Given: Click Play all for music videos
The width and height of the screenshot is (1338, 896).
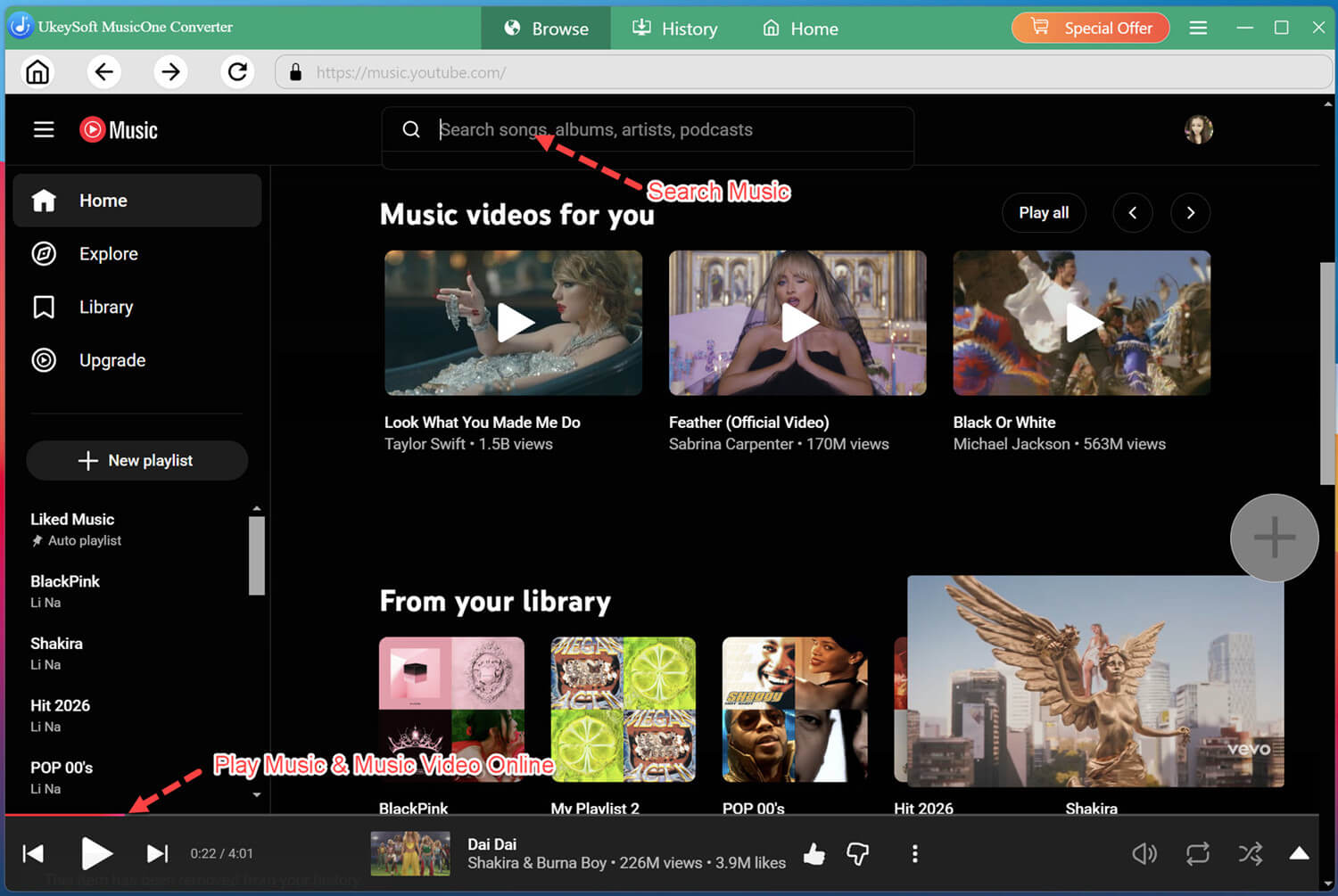Looking at the screenshot, I should [x=1044, y=212].
